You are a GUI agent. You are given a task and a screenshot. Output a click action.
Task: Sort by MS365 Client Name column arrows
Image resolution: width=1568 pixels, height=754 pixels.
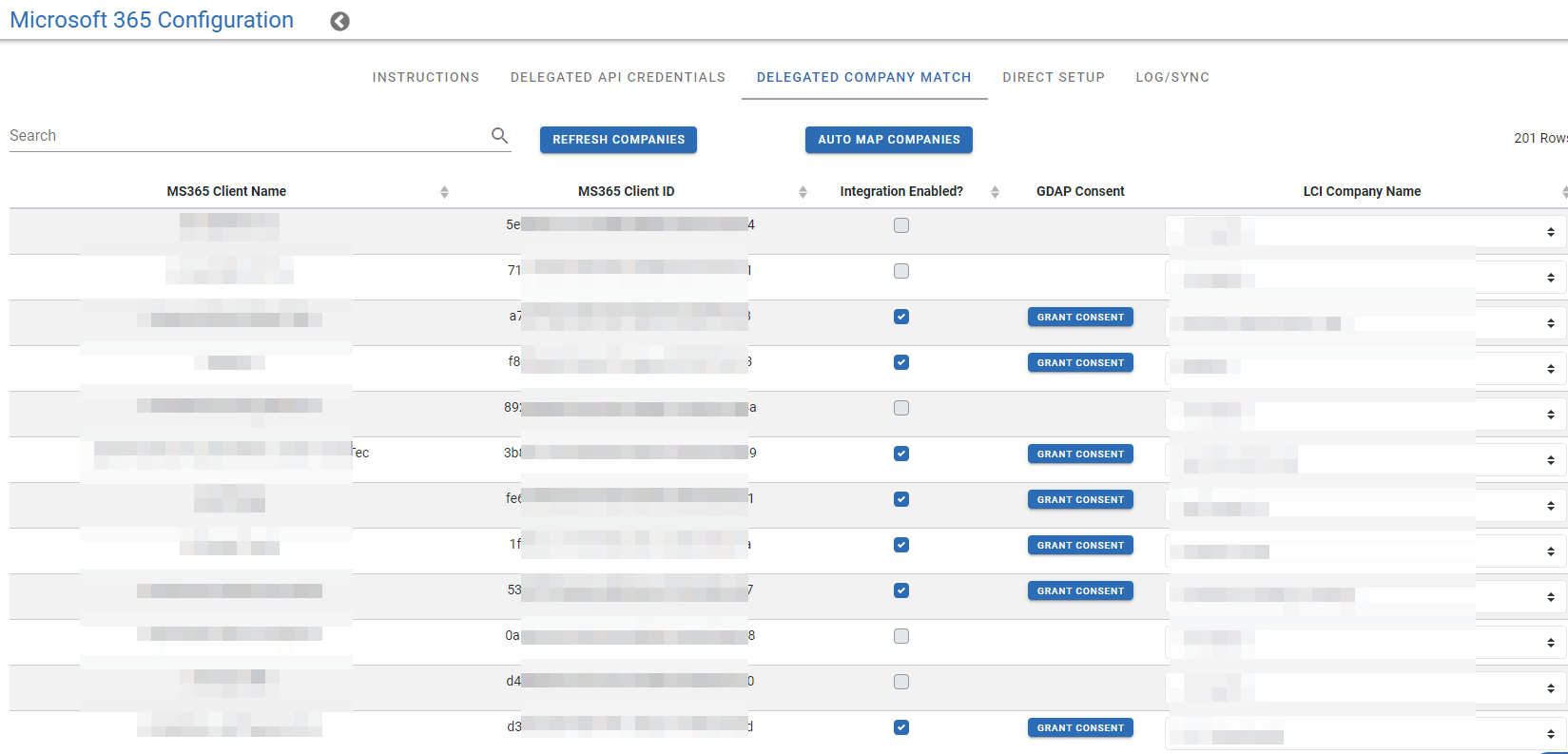444,192
